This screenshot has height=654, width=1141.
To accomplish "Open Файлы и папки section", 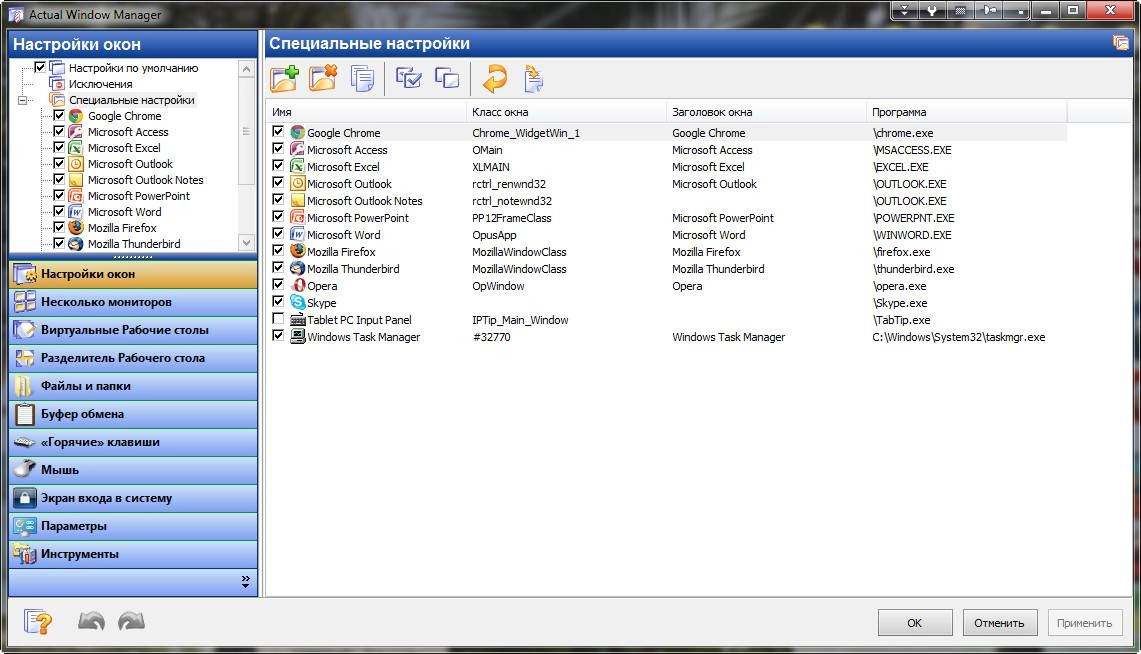I will point(133,386).
